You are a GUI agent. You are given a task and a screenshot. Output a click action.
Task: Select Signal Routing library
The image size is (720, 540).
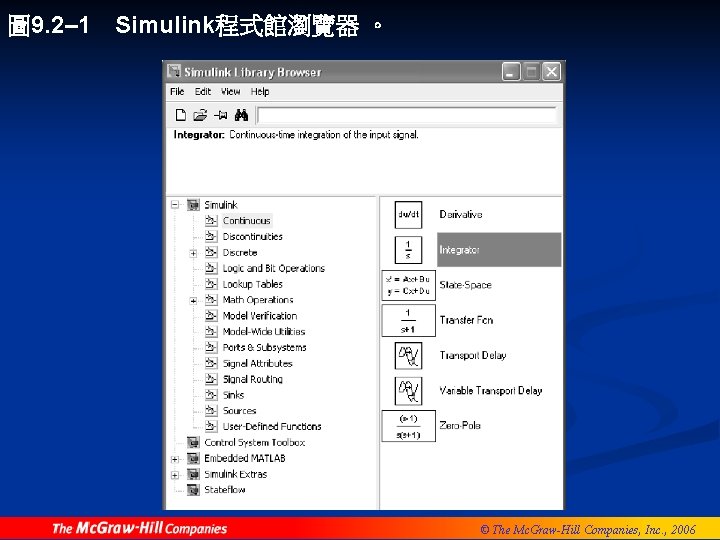[x=253, y=379]
